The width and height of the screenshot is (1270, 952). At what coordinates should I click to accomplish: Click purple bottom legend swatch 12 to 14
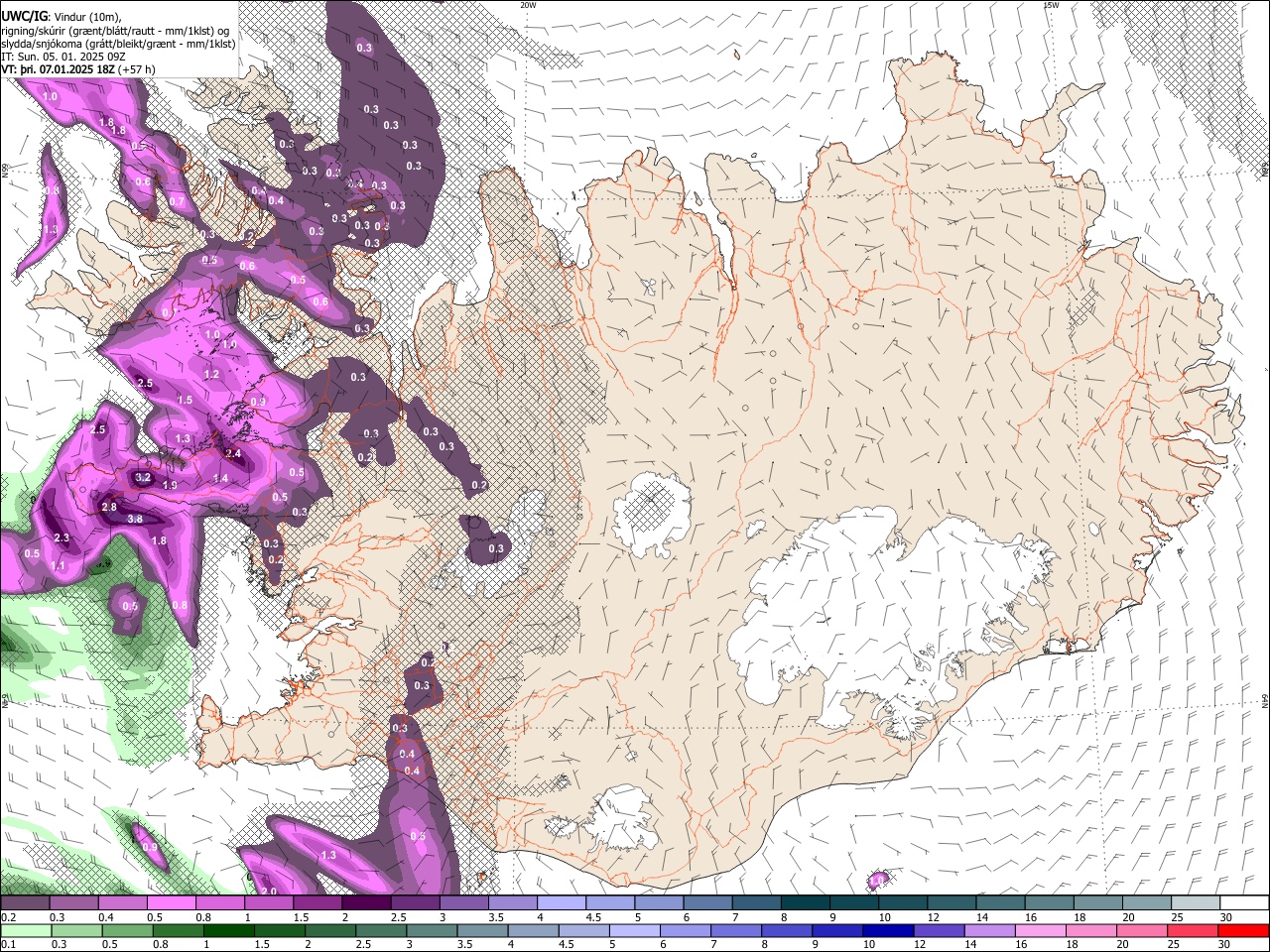click(939, 931)
